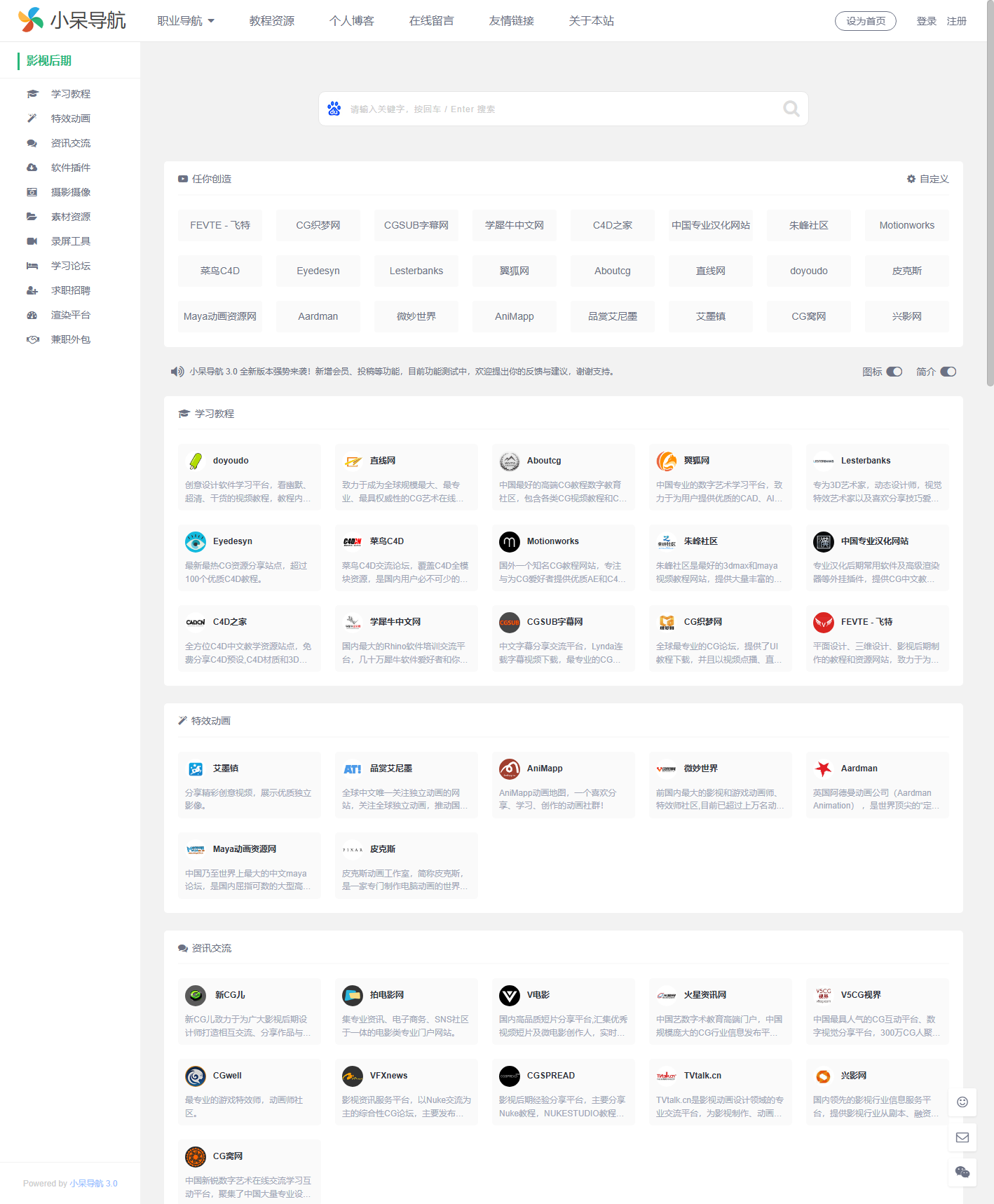Image resolution: width=994 pixels, height=1204 pixels.
Task: Click the 设为首页 button
Action: 865,21
